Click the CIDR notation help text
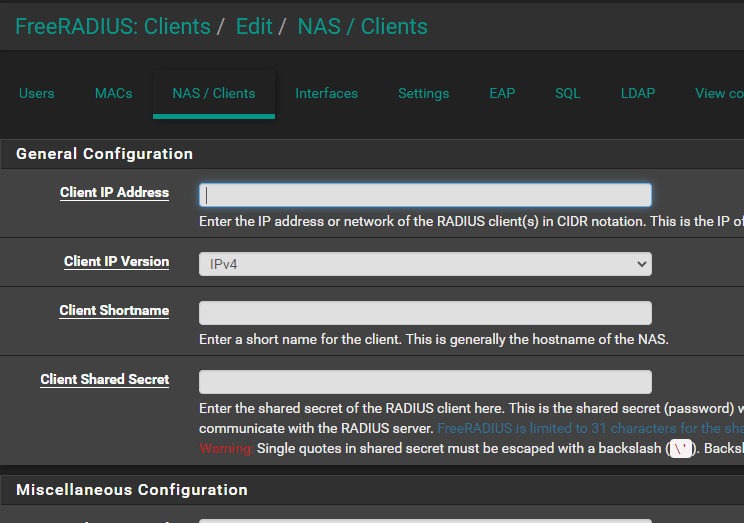Screen dimensions: 744x523 point(472,221)
